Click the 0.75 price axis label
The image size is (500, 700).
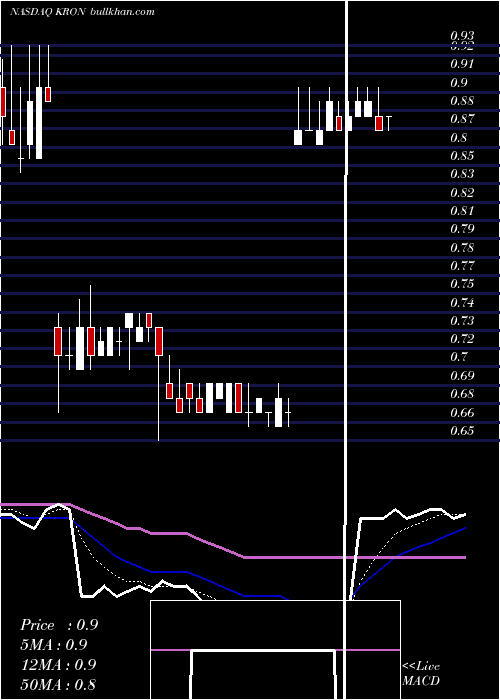click(462, 284)
